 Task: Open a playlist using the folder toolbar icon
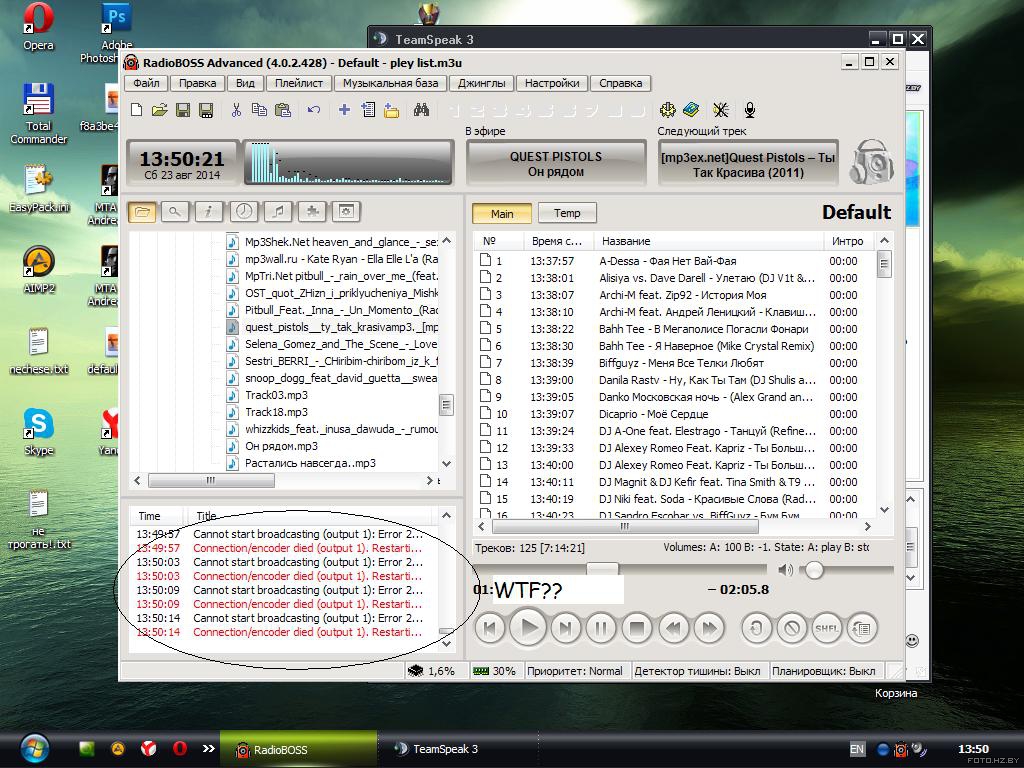pyautogui.click(x=159, y=110)
